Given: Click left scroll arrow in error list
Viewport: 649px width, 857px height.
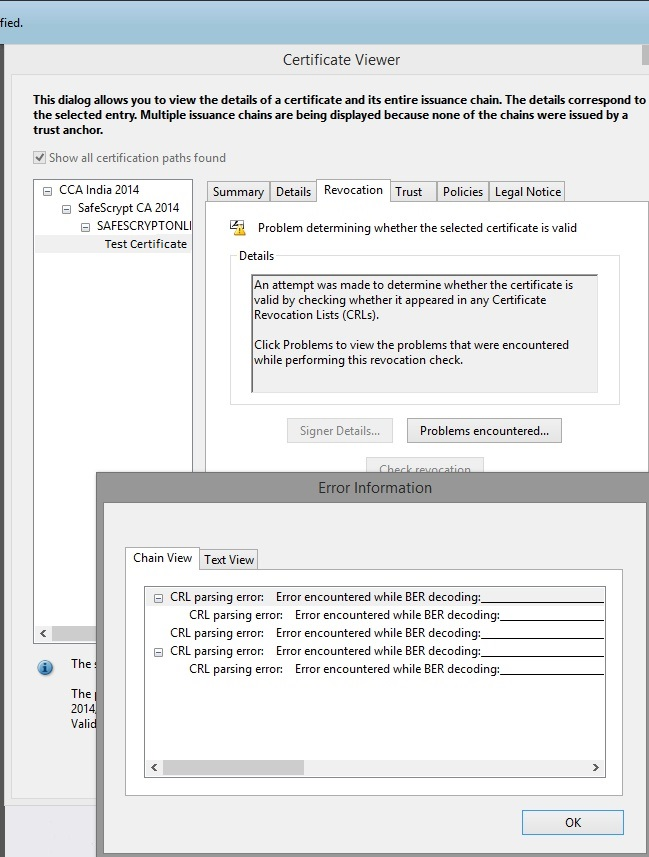Looking at the screenshot, I should point(154,767).
